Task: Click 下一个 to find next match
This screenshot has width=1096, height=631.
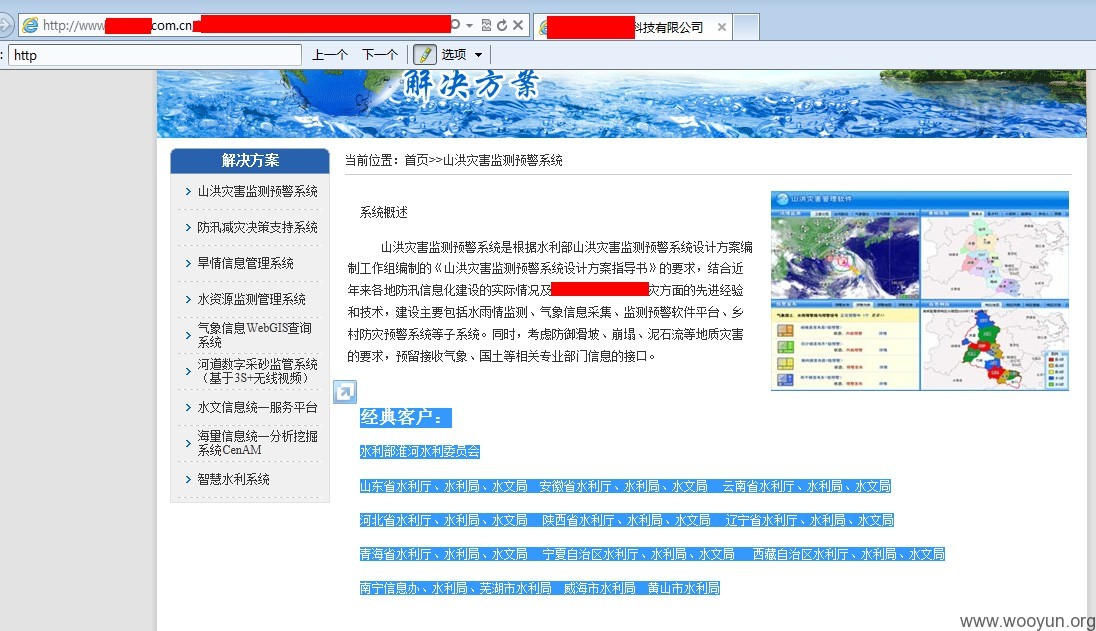Action: (380, 55)
